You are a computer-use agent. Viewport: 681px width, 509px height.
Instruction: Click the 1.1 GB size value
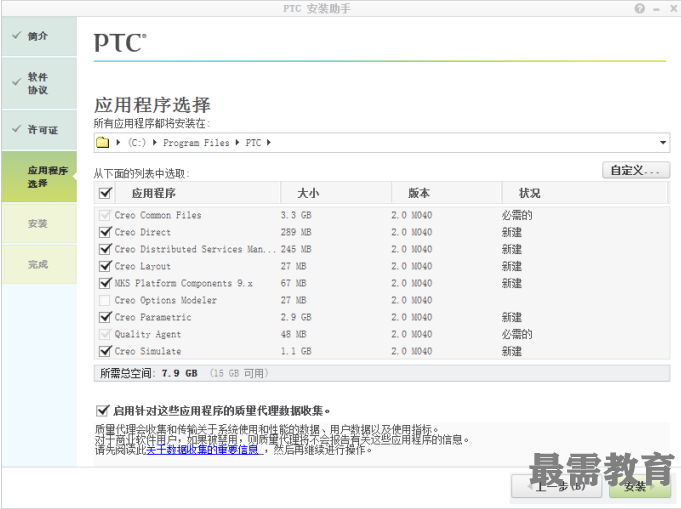[296, 351]
